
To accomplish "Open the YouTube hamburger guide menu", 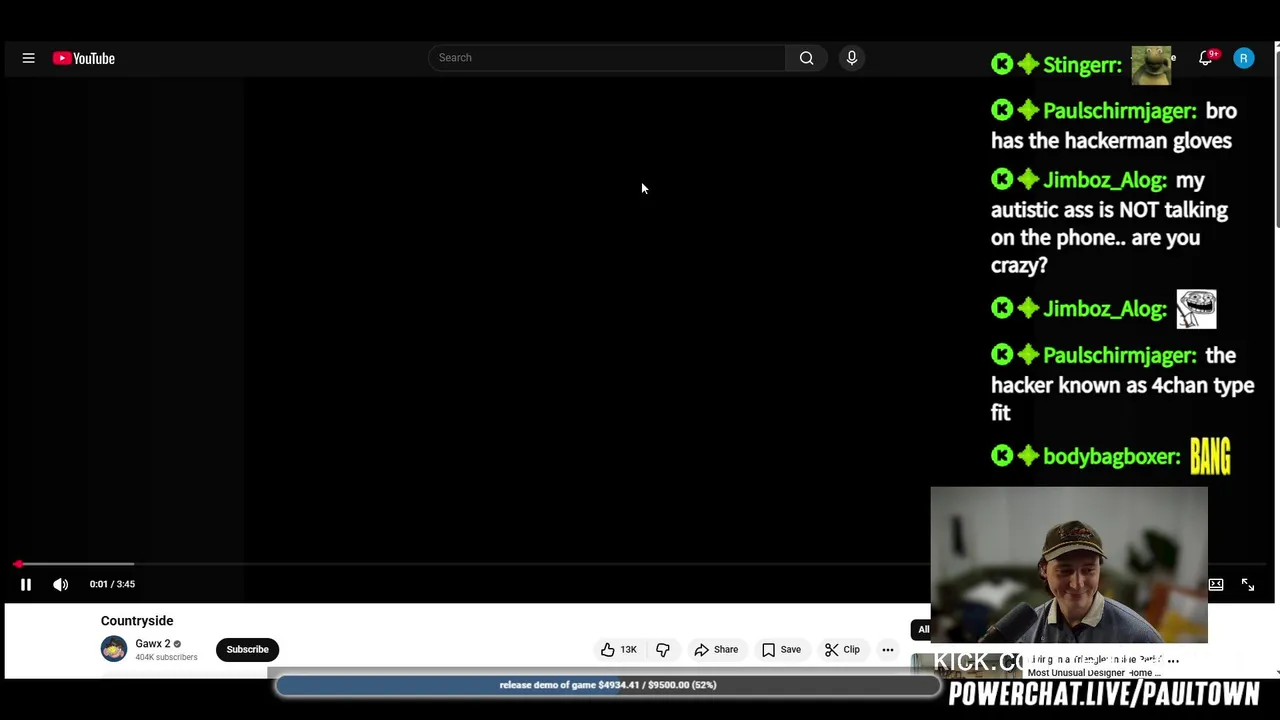I will (x=28, y=58).
